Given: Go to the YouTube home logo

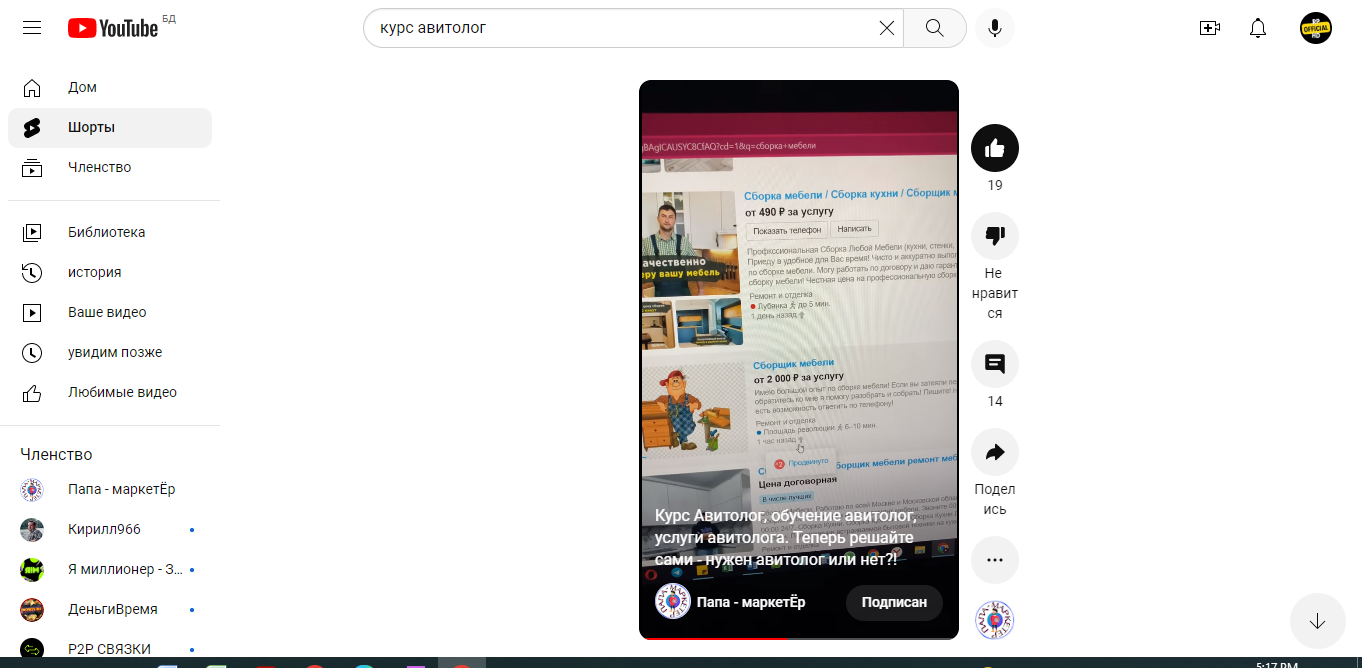Looking at the screenshot, I should pyautogui.click(x=113, y=28).
